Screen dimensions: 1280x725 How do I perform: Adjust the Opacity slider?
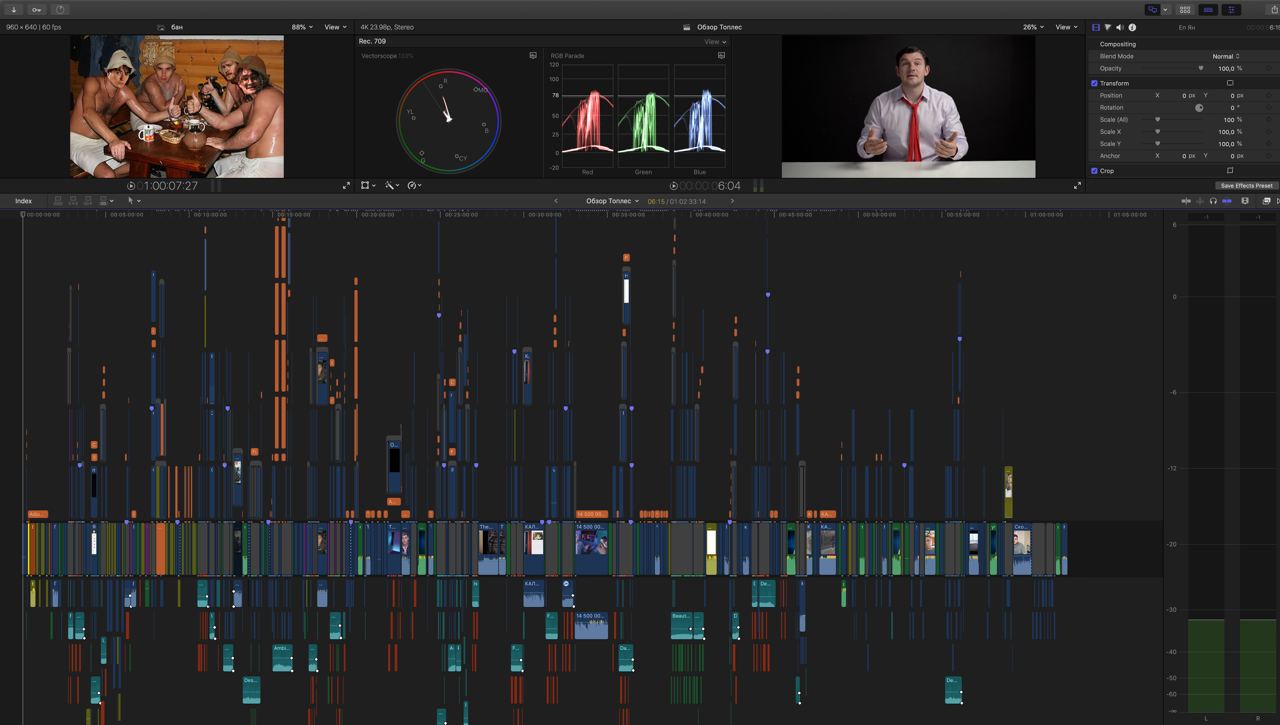tap(1201, 68)
